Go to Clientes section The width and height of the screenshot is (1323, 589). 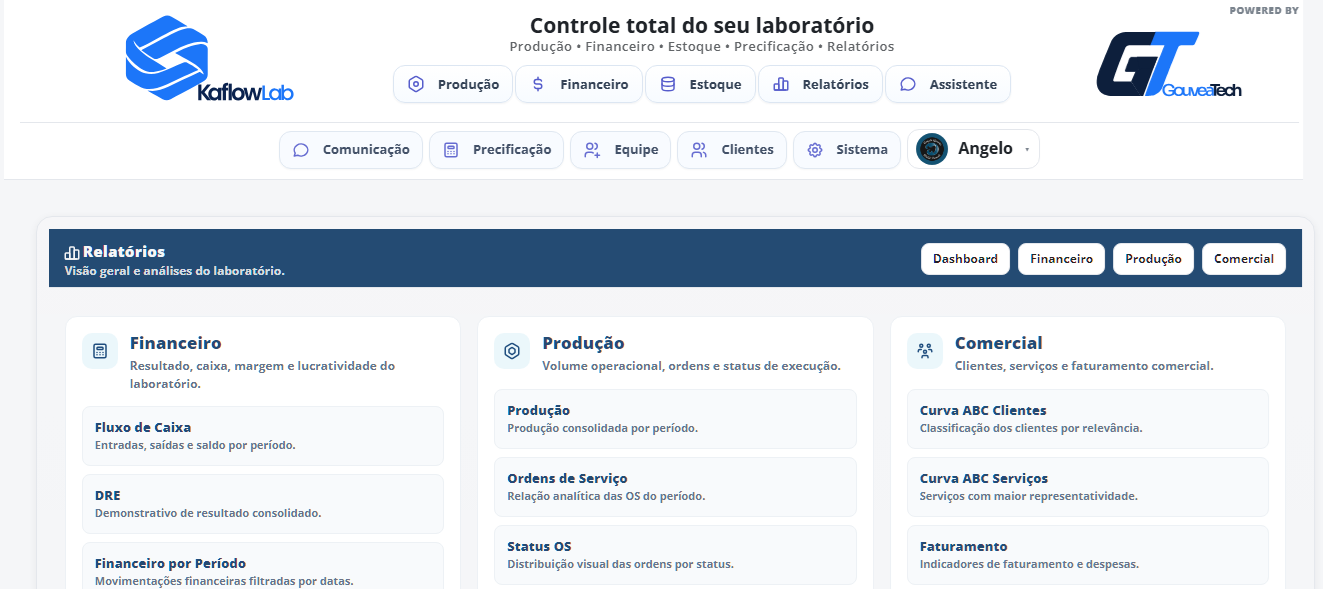(x=732, y=150)
